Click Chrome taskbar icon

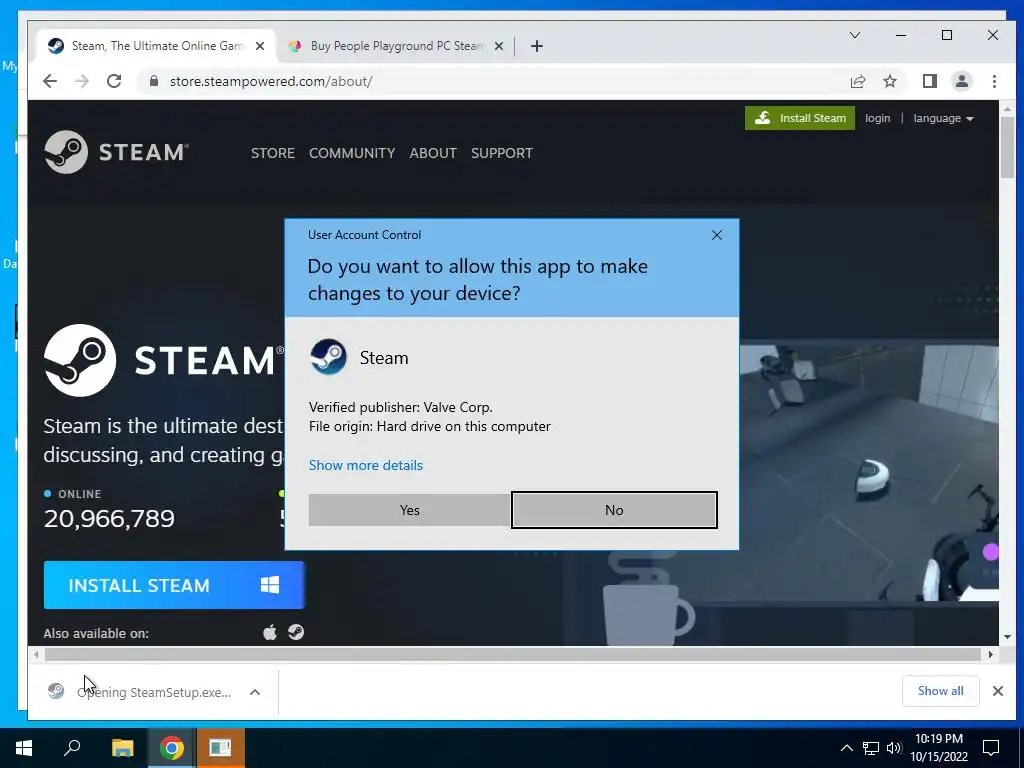coord(171,748)
